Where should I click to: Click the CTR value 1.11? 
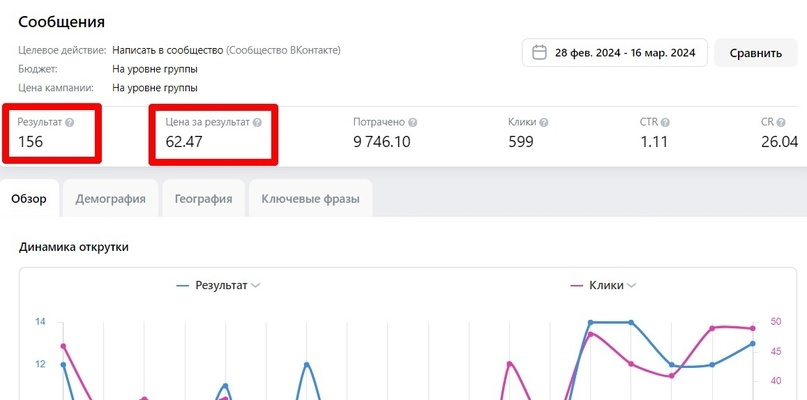click(x=654, y=142)
